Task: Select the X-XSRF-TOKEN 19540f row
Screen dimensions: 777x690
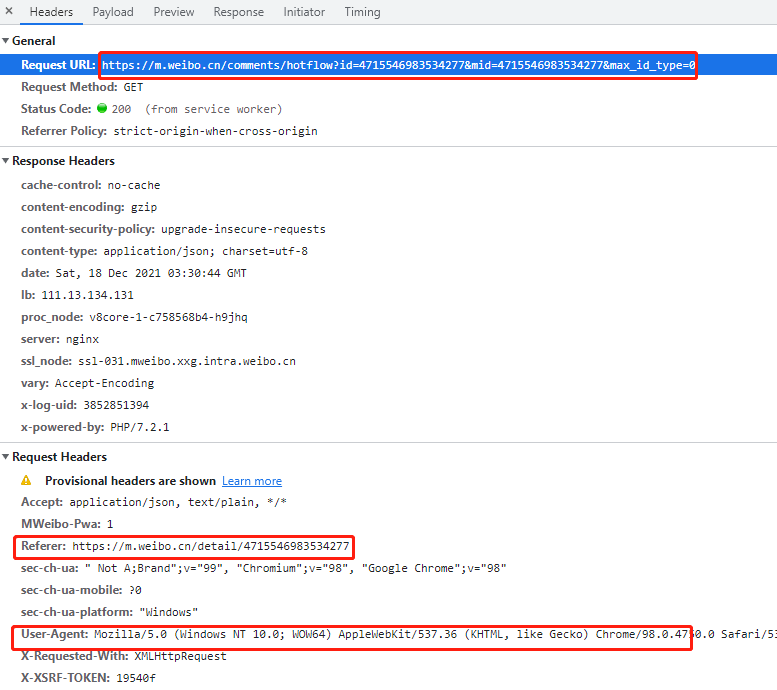Action: pyautogui.click(x=88, y=678)
